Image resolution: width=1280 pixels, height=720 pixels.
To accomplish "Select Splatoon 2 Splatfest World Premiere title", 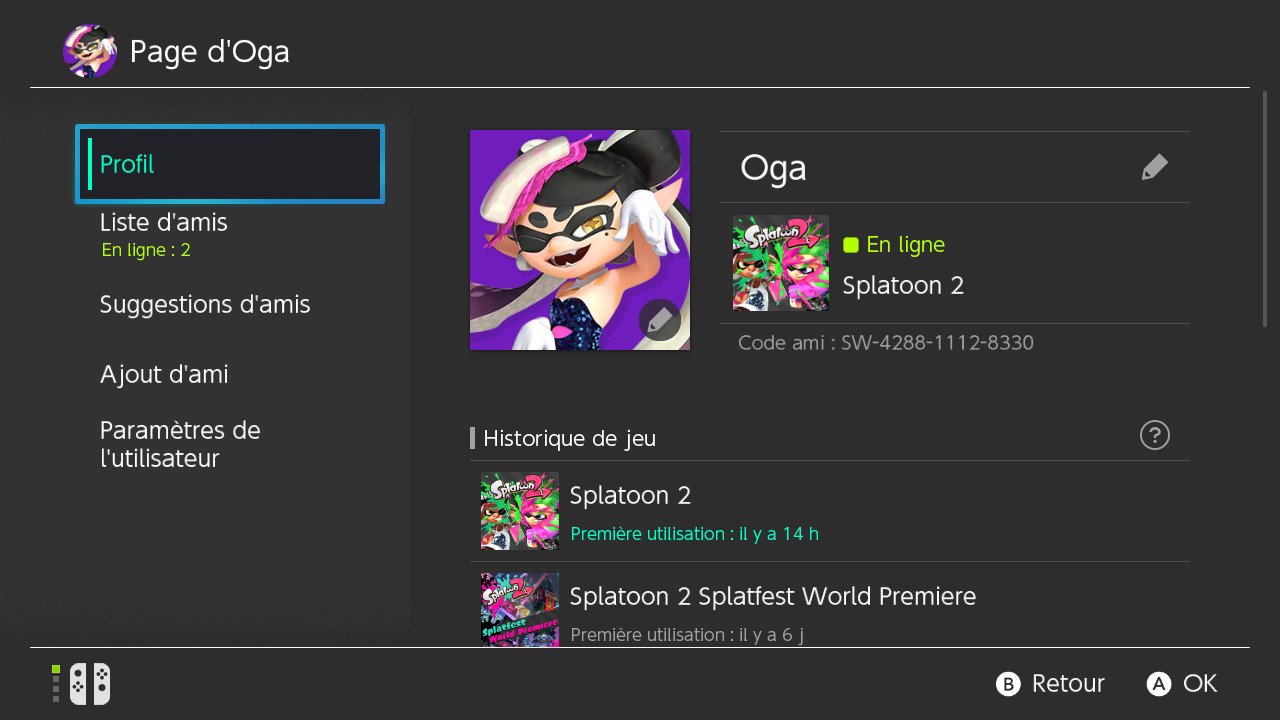I will (773, 596).
